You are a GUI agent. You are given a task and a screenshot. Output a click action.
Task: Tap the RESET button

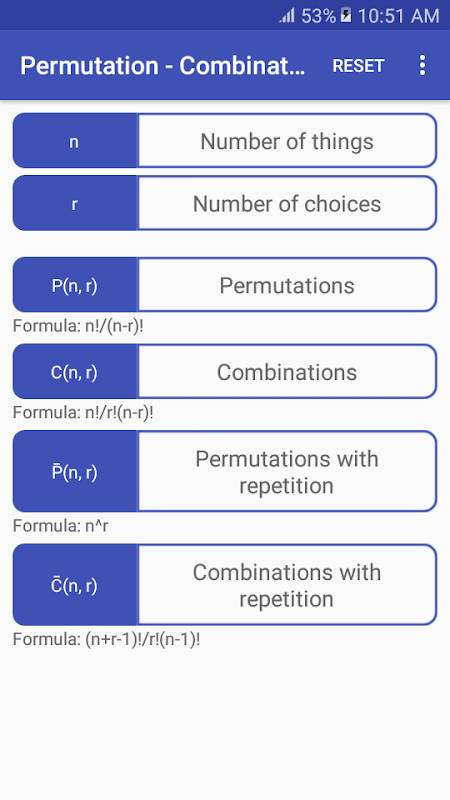tap(358, 66)
